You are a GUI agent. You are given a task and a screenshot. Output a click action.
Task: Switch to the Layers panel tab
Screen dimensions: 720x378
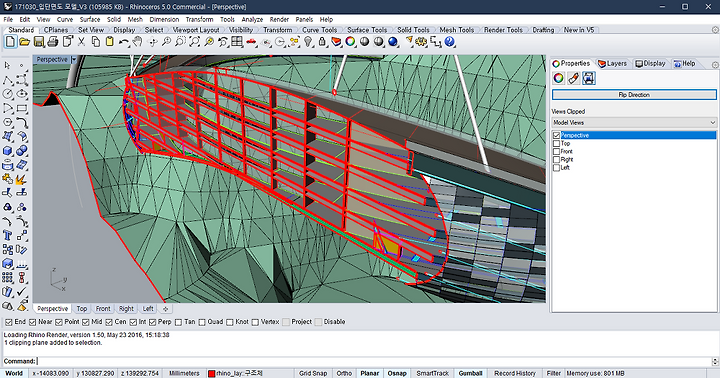pos(613,63)
